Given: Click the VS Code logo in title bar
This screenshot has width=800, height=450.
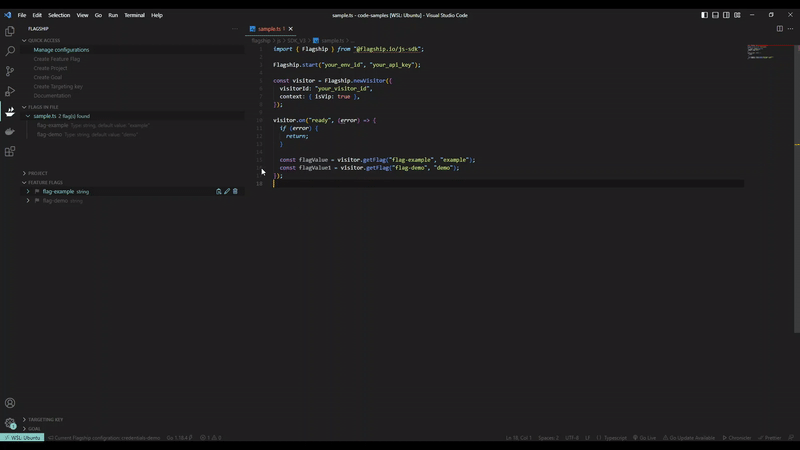Looking at the screenshot, I should [8, 15].
